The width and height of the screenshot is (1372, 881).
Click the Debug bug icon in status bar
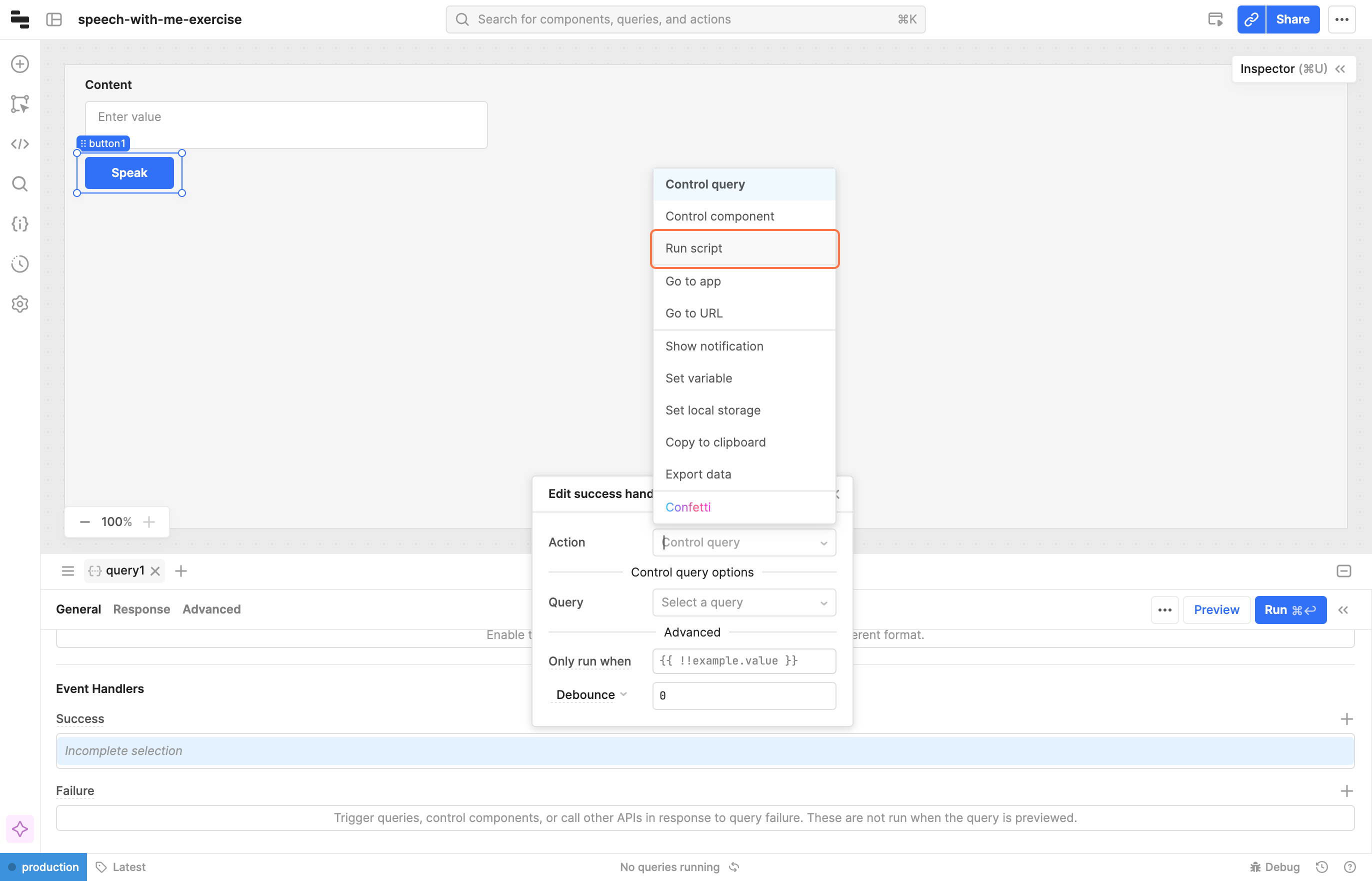pyautogui.click(x=1255, y=866)
